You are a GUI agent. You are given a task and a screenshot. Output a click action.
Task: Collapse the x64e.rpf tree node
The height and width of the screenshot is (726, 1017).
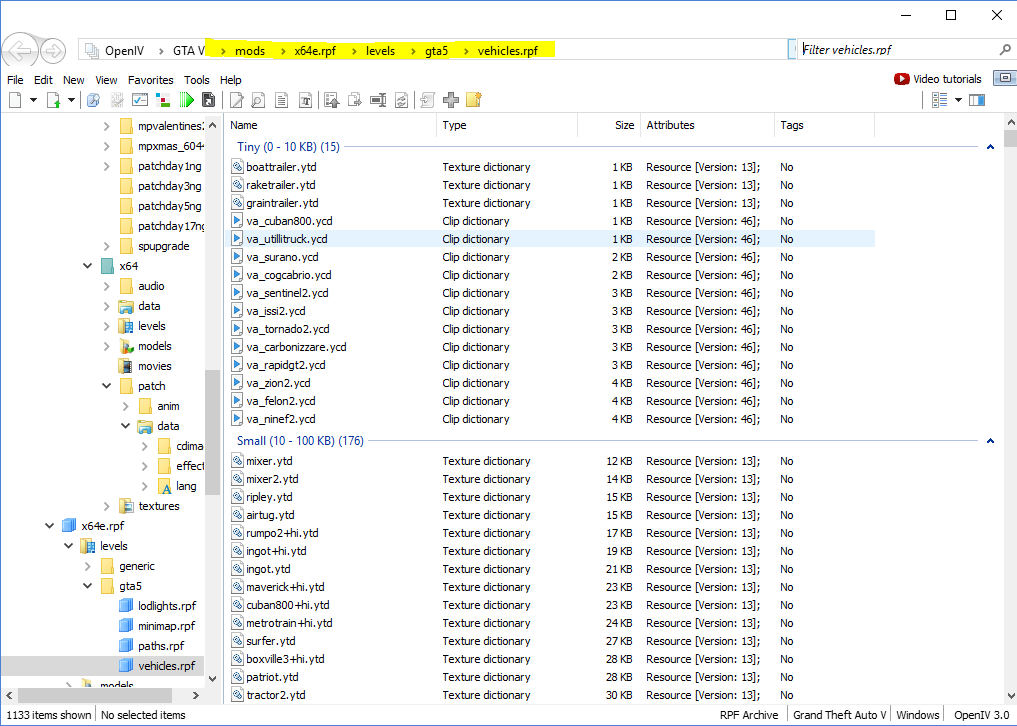49,526
